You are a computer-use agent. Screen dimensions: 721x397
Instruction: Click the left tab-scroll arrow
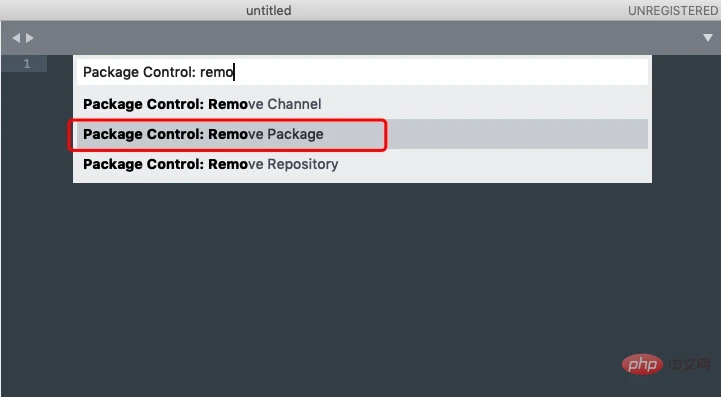(16, 38)
